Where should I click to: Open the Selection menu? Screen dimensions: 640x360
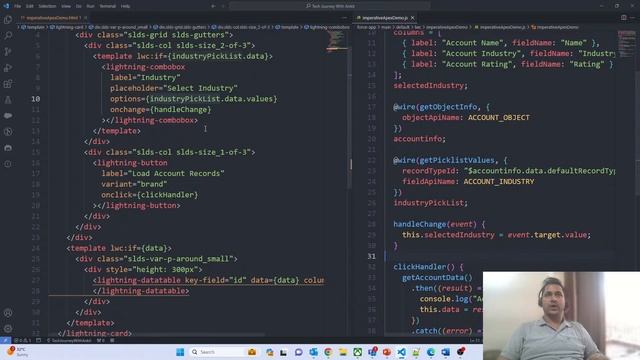pyautogui.click(x=47, y=6)
